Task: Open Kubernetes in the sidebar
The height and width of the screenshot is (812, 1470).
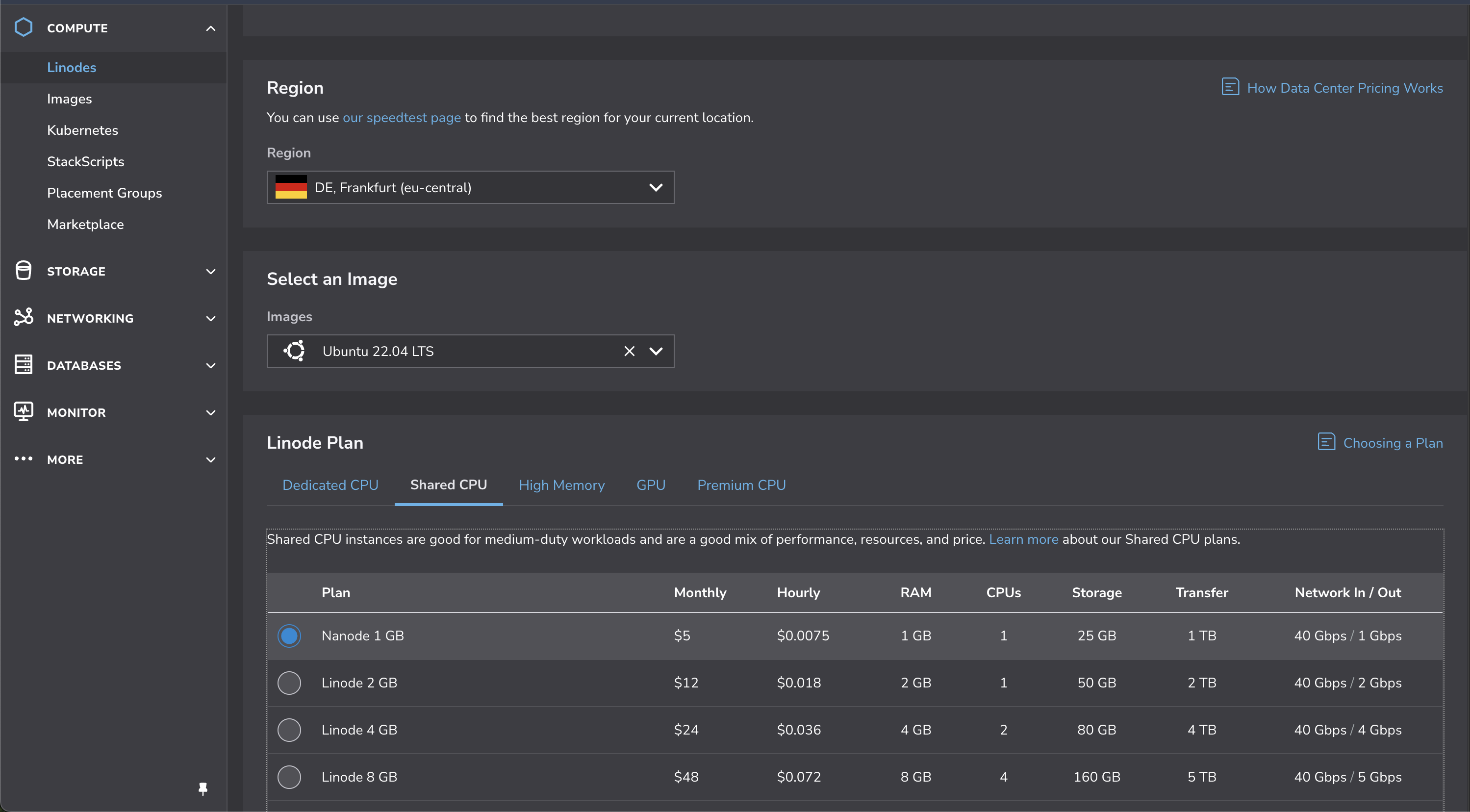Action: 82,130
